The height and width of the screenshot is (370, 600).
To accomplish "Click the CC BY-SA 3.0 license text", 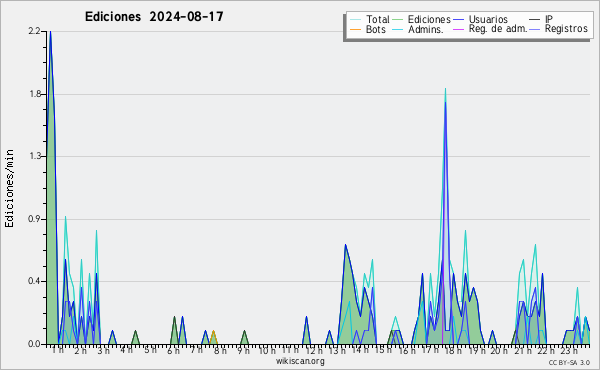I will coord(569,362).
